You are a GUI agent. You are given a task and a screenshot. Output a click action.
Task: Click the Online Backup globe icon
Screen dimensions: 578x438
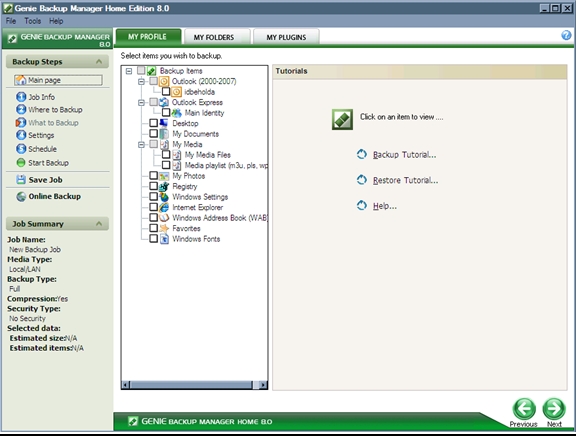(21, 197)
